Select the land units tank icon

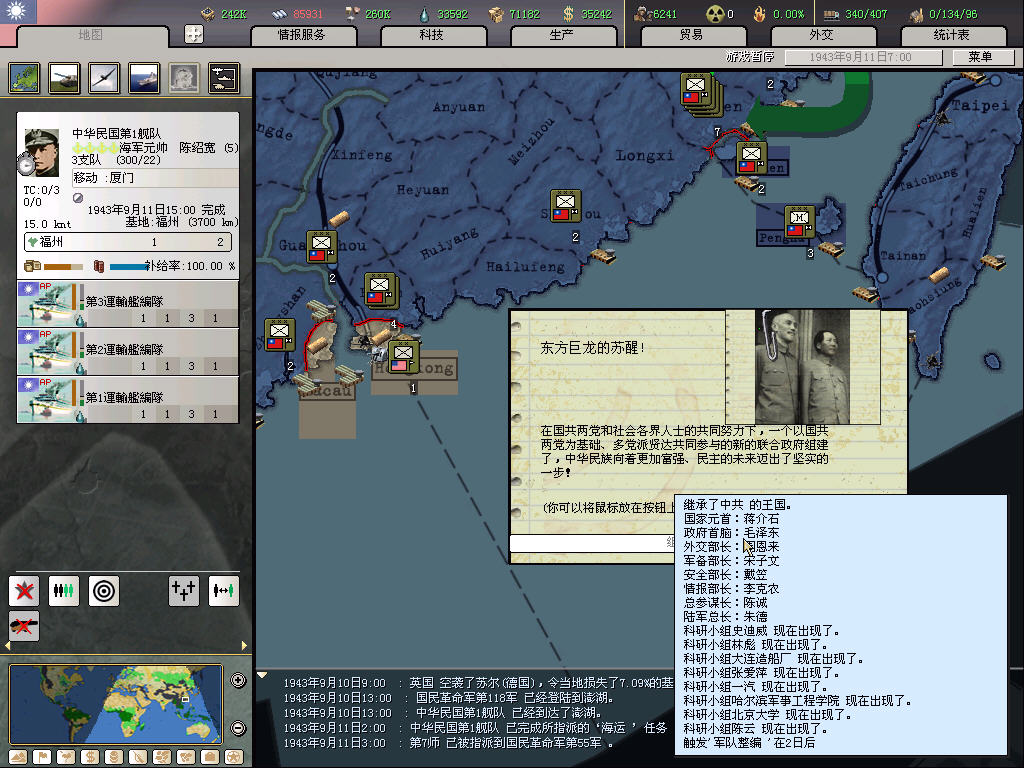(x=64, y=78)
